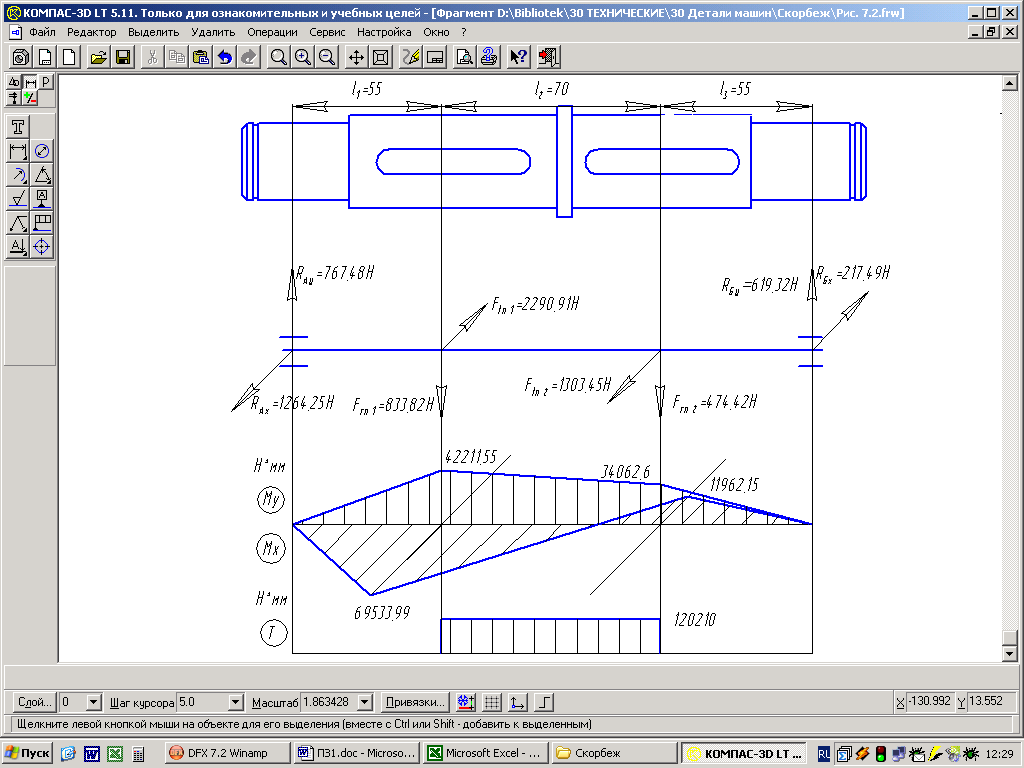Click the exit door icon
This screenshot has width=1024, height=768.
pyautogui.click(x=549, y=57)
